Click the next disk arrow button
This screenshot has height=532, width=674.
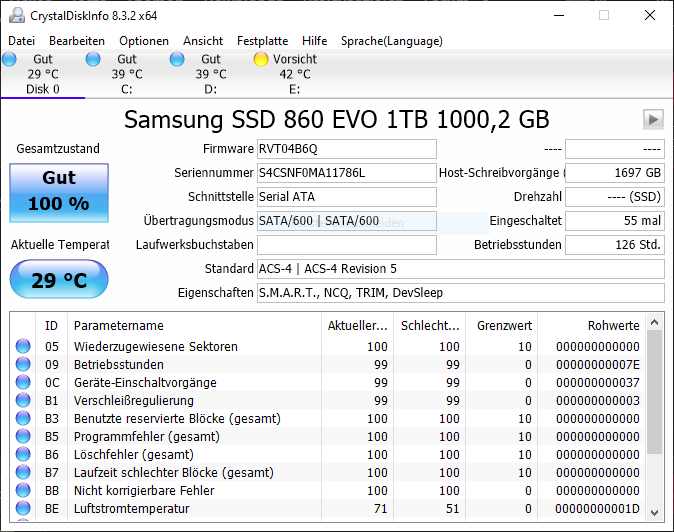pyautogui.click(x=653, y=119)
